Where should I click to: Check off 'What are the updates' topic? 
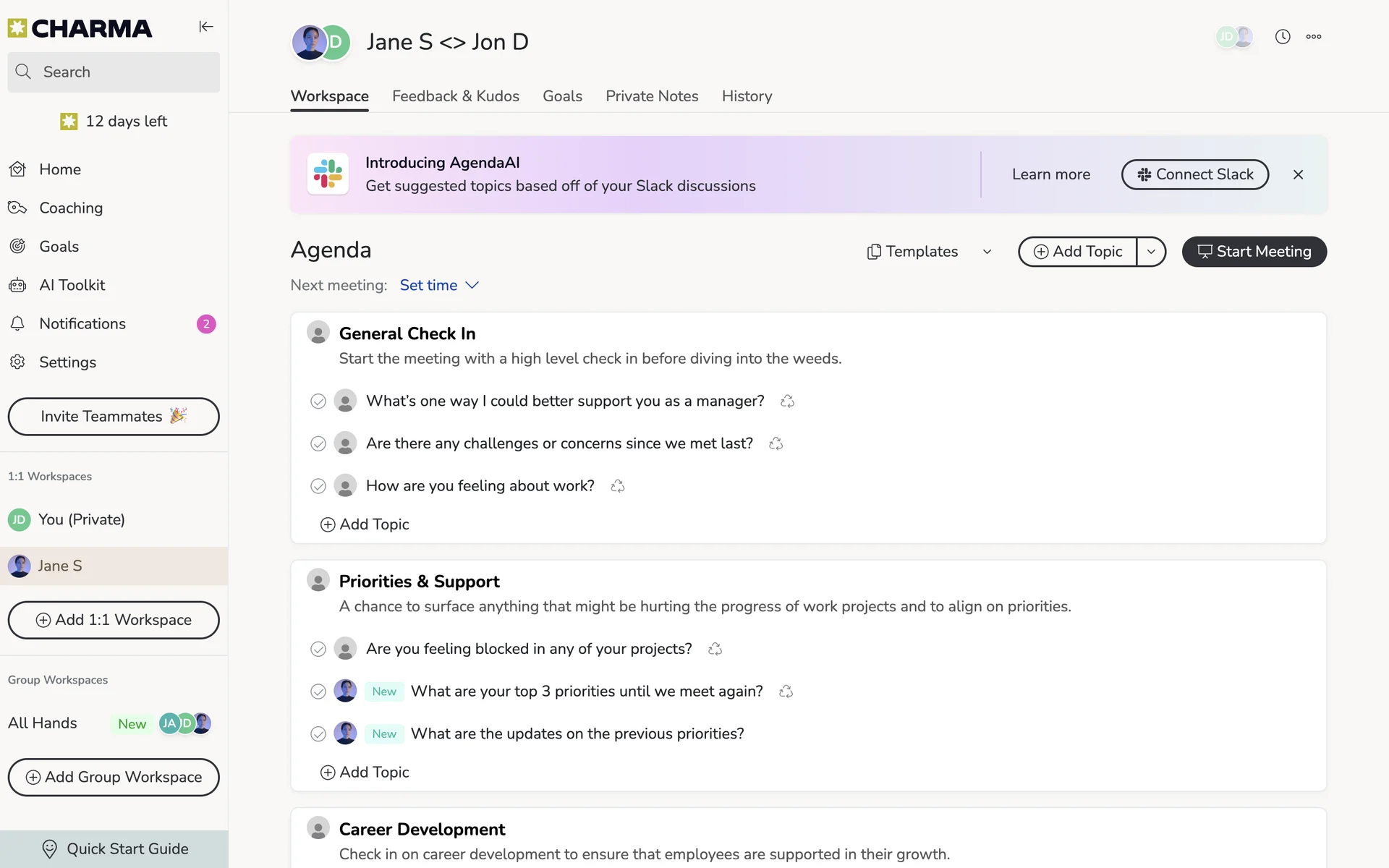318,734
